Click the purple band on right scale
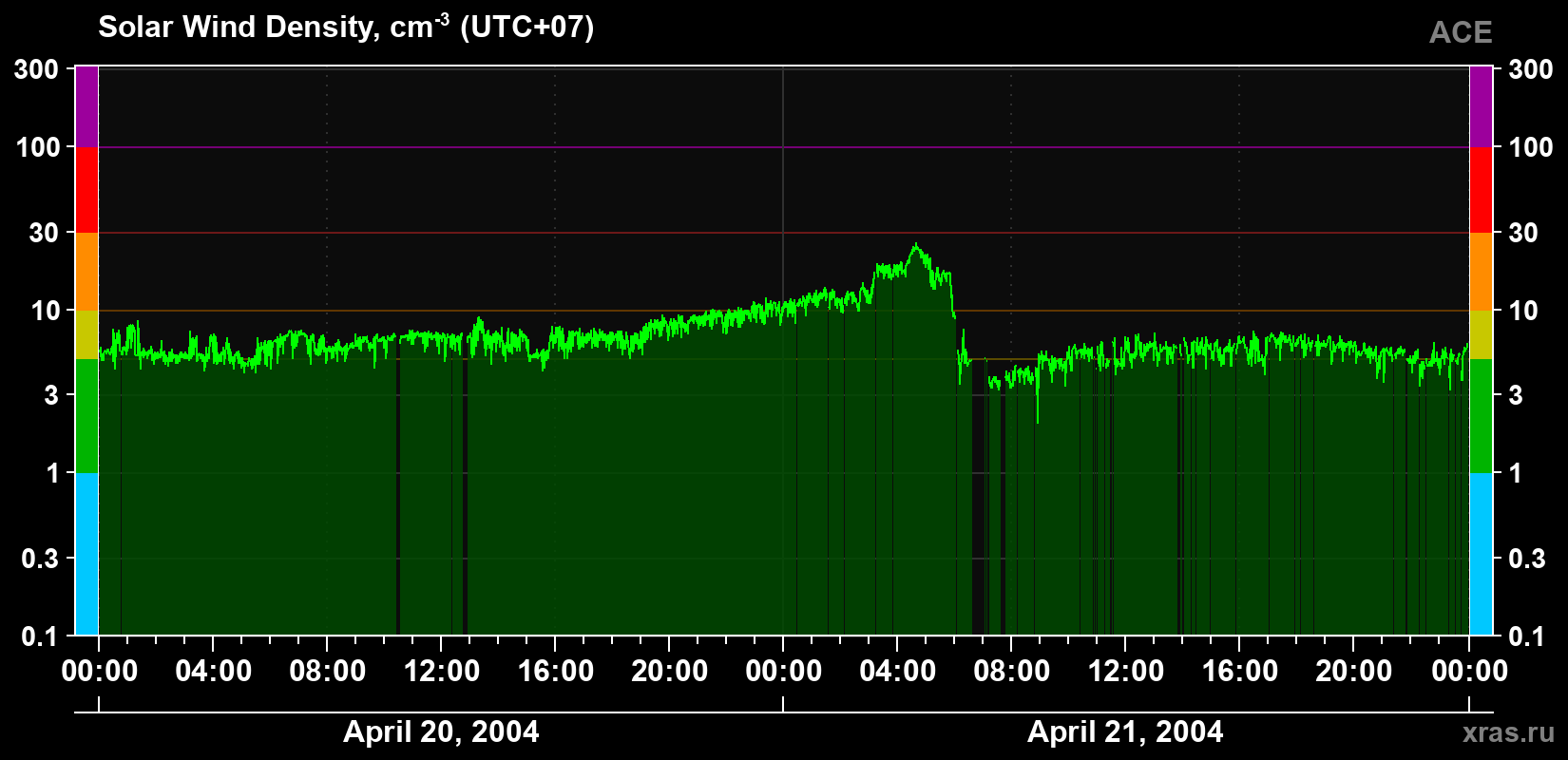The width and height of the screenshot is (1568, 760). (1481, 106)
